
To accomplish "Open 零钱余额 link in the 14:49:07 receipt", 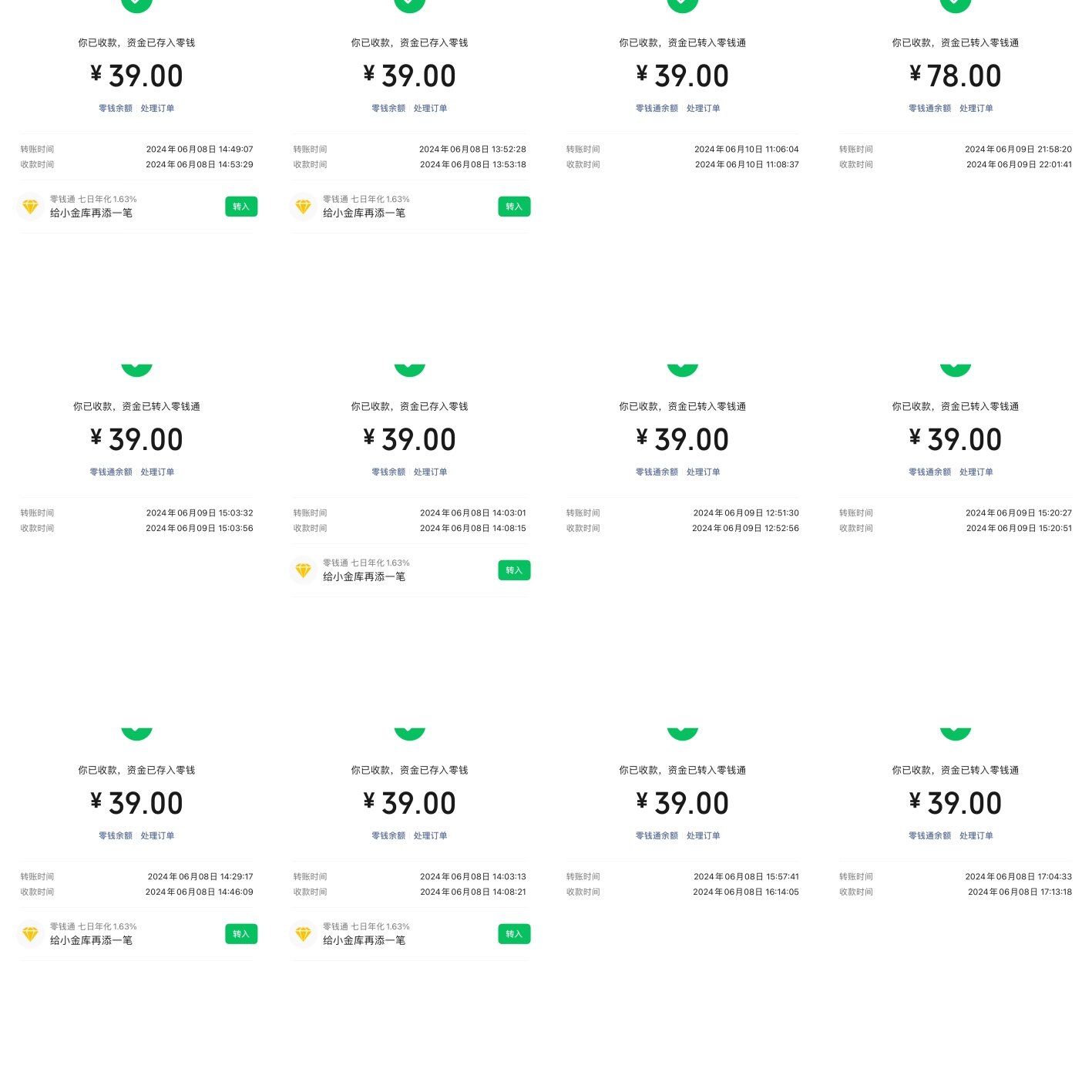I will click(x=116, y=109).
